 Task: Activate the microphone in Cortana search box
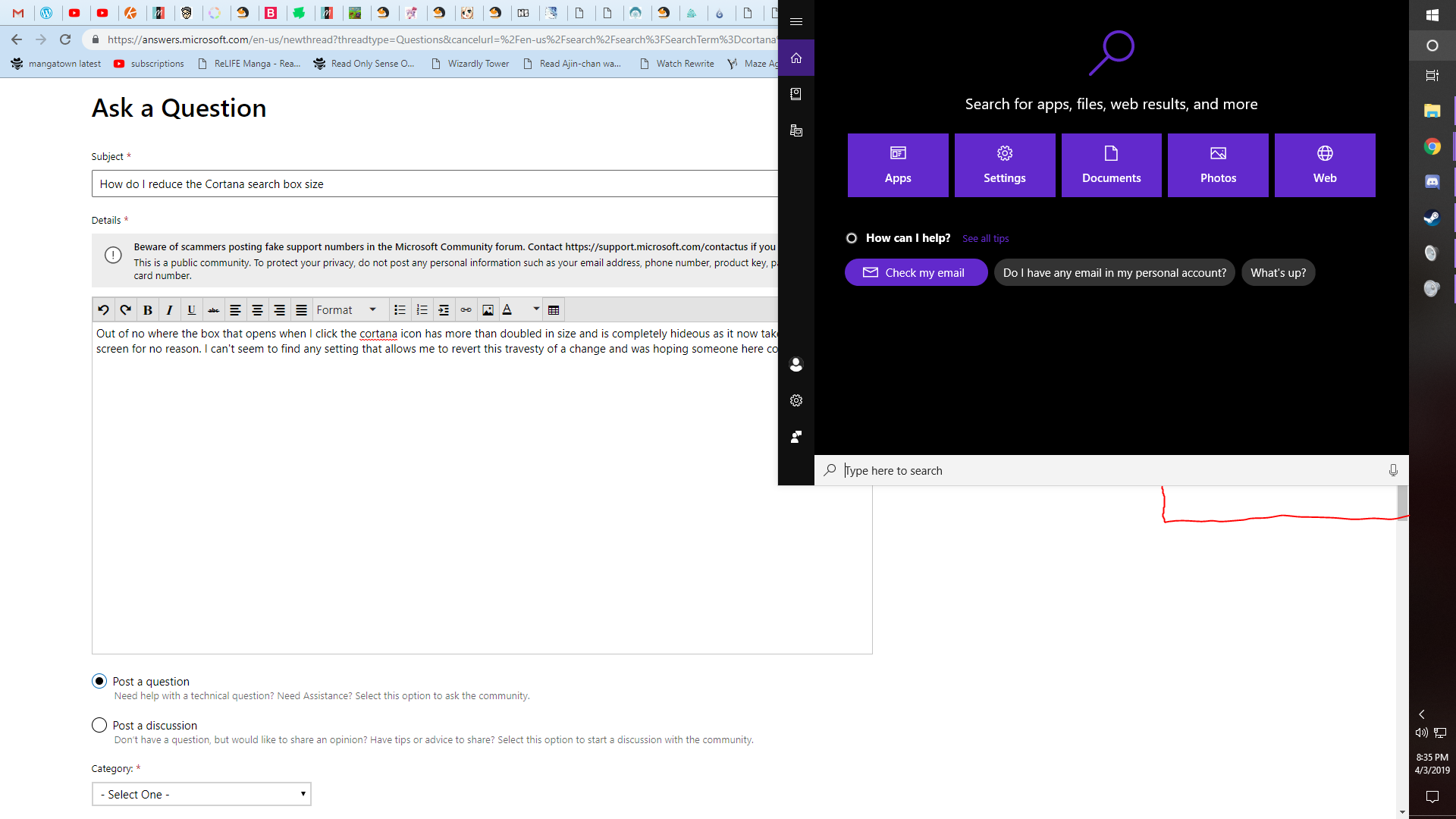pyautogui.click(x=1393, y=470)
